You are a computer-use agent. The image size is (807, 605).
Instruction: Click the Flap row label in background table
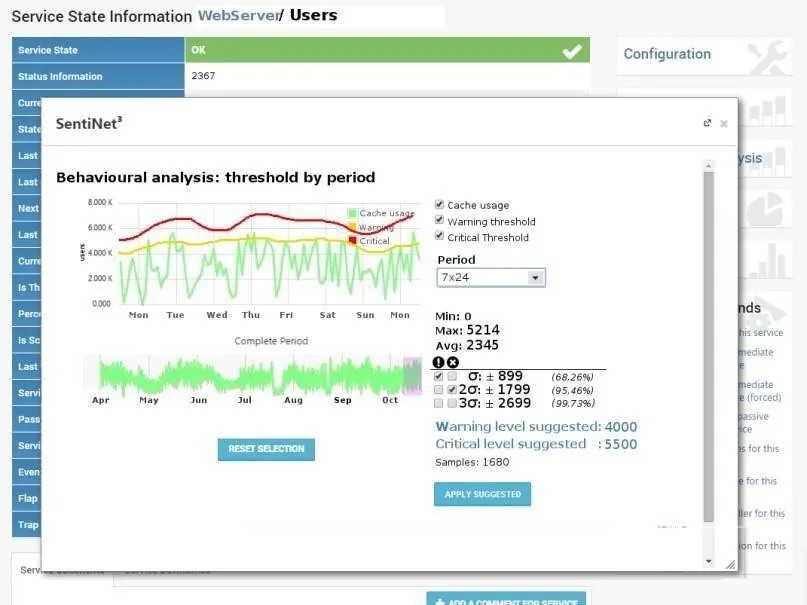[28, 499]
